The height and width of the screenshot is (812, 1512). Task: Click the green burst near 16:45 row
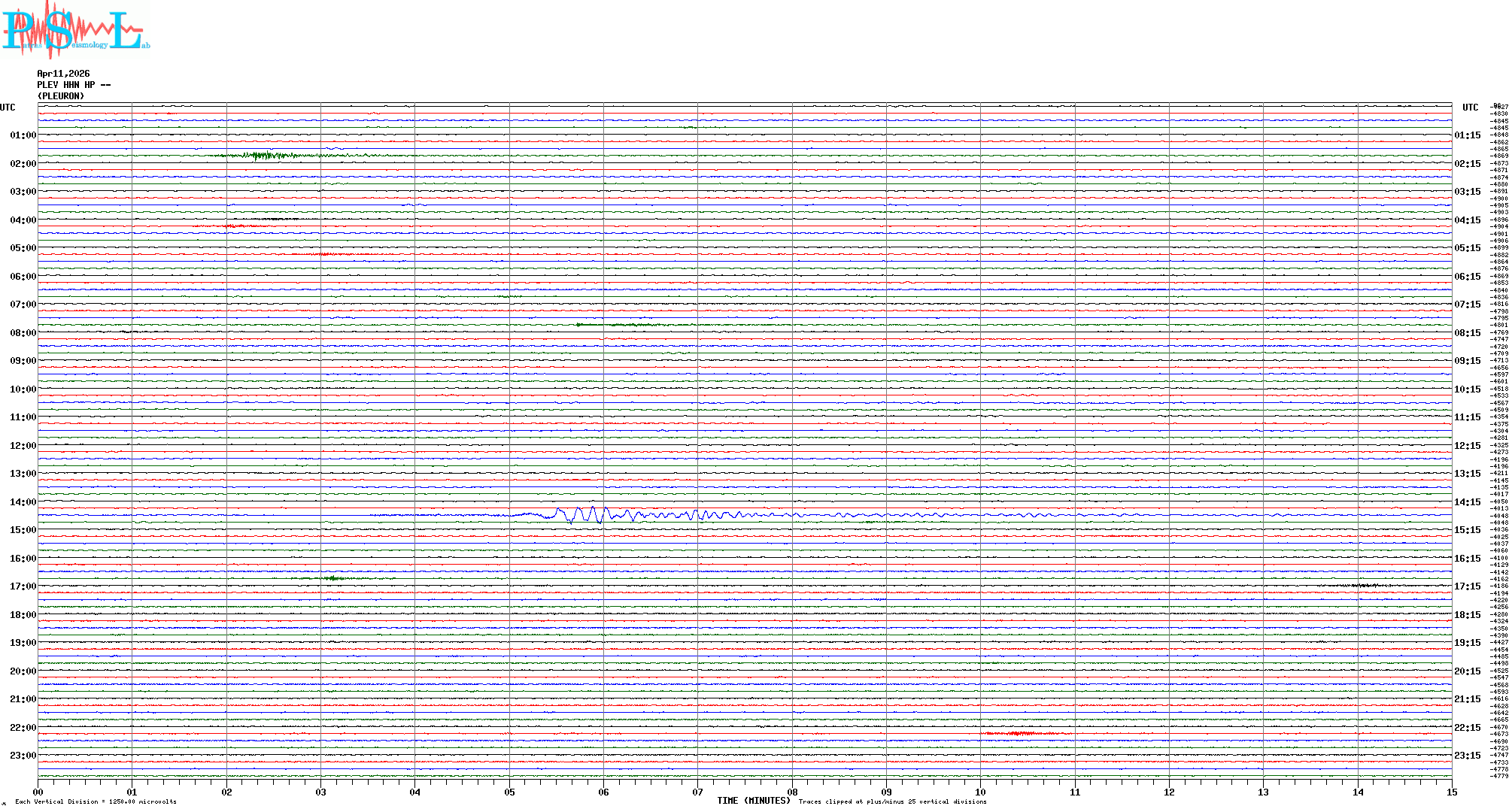coord(335,578)
